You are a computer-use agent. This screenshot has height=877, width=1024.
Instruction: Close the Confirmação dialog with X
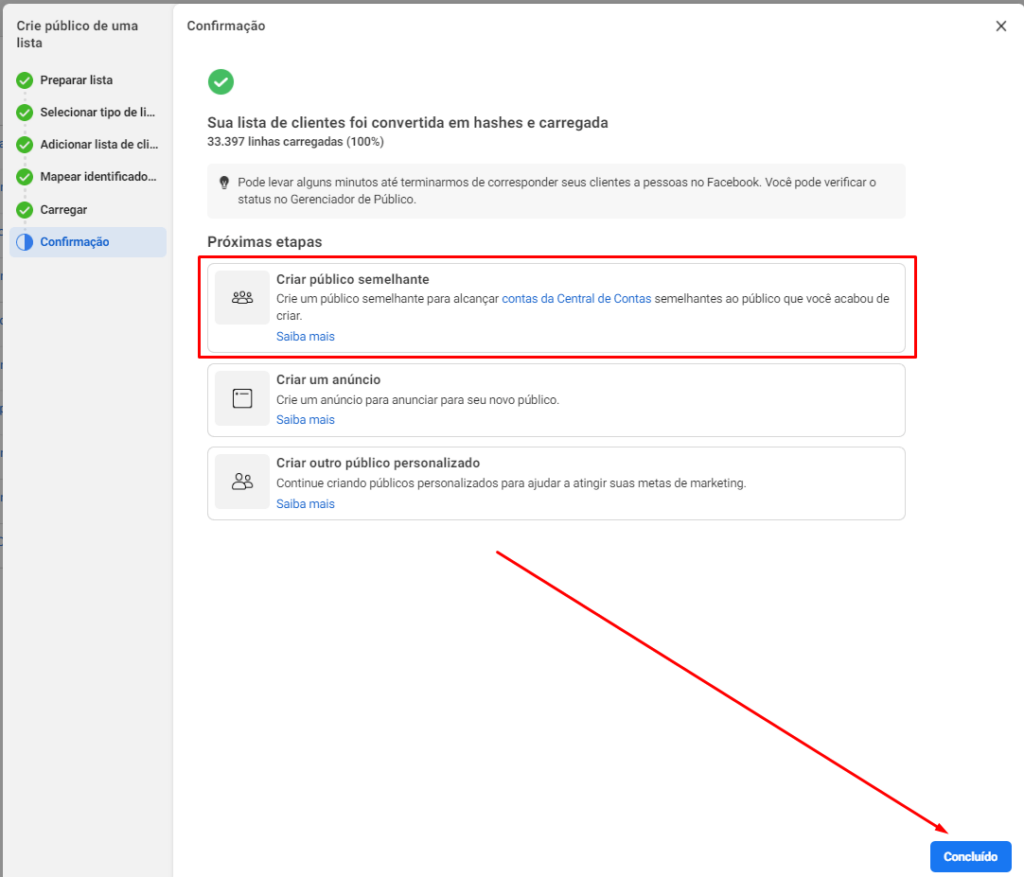tap(1000, 26)
